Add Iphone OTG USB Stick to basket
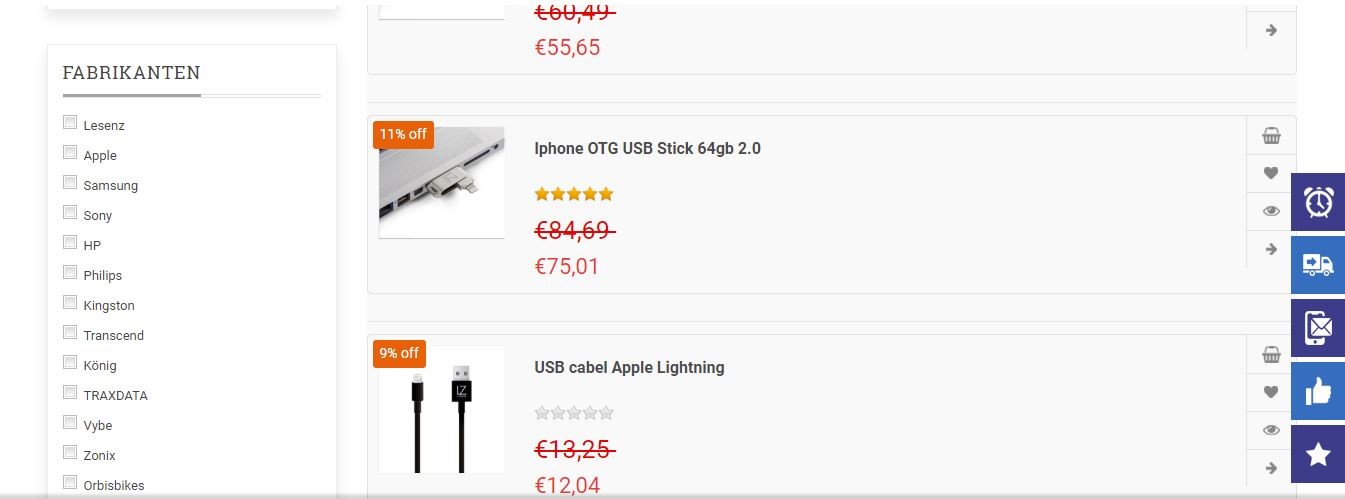This screenshot has height=499, width=1345. [x=1271, y=136]
